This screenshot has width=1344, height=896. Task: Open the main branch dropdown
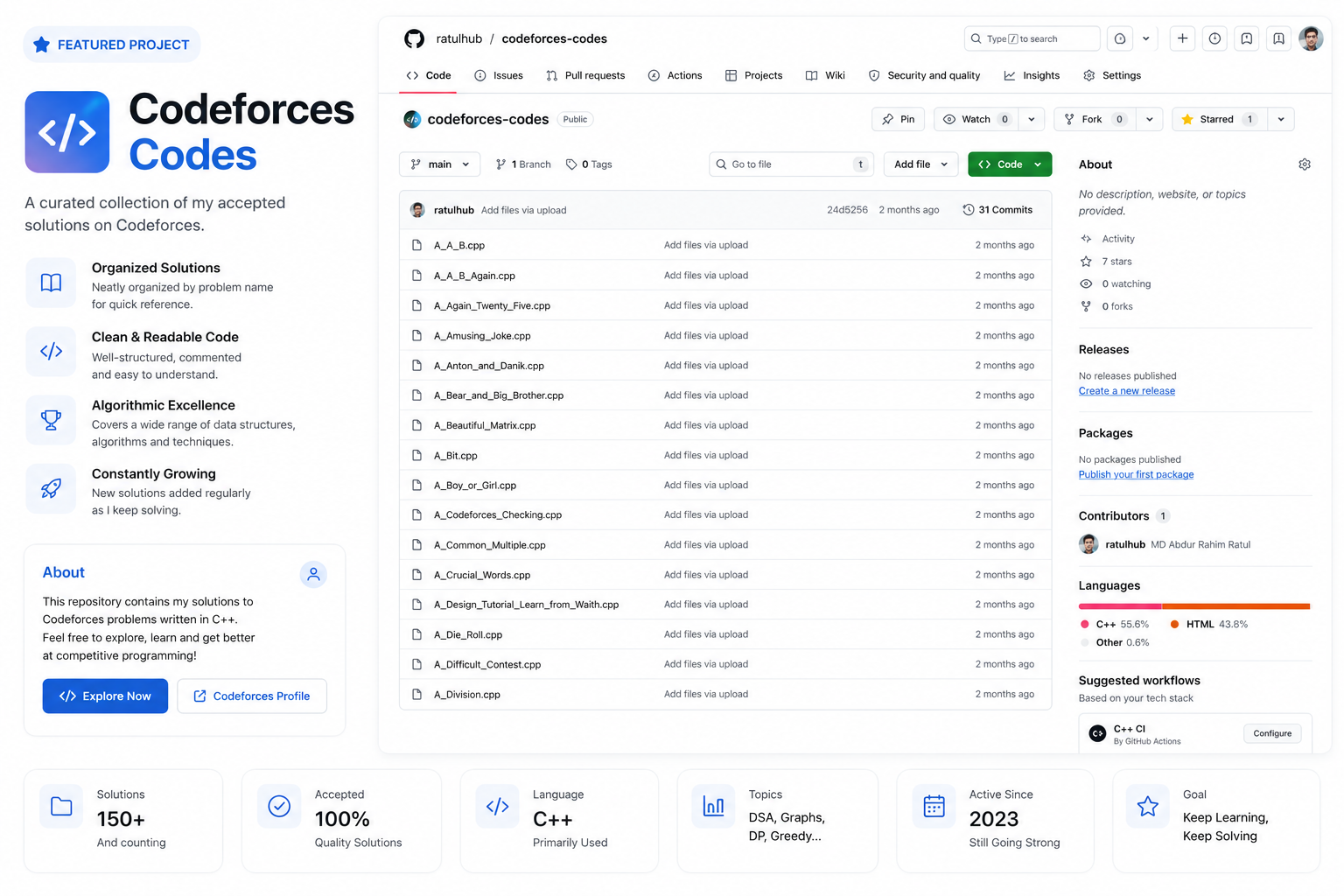click(440, 164)
